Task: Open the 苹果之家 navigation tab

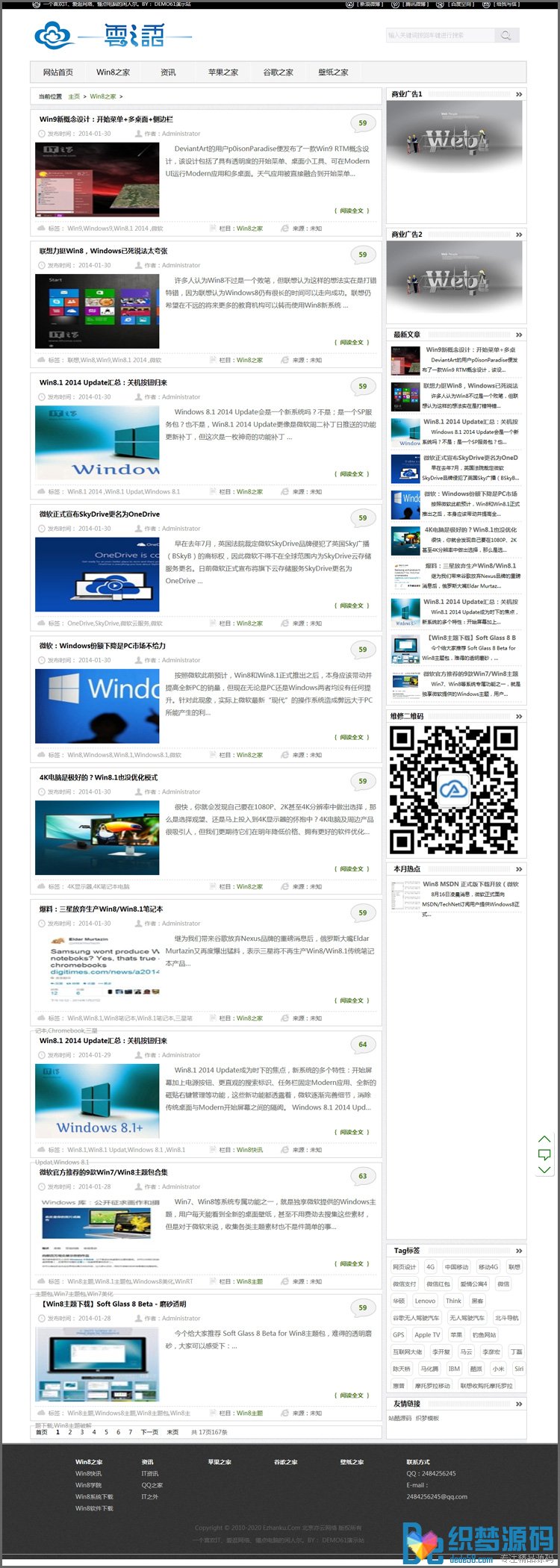Action: pos(223,72)
